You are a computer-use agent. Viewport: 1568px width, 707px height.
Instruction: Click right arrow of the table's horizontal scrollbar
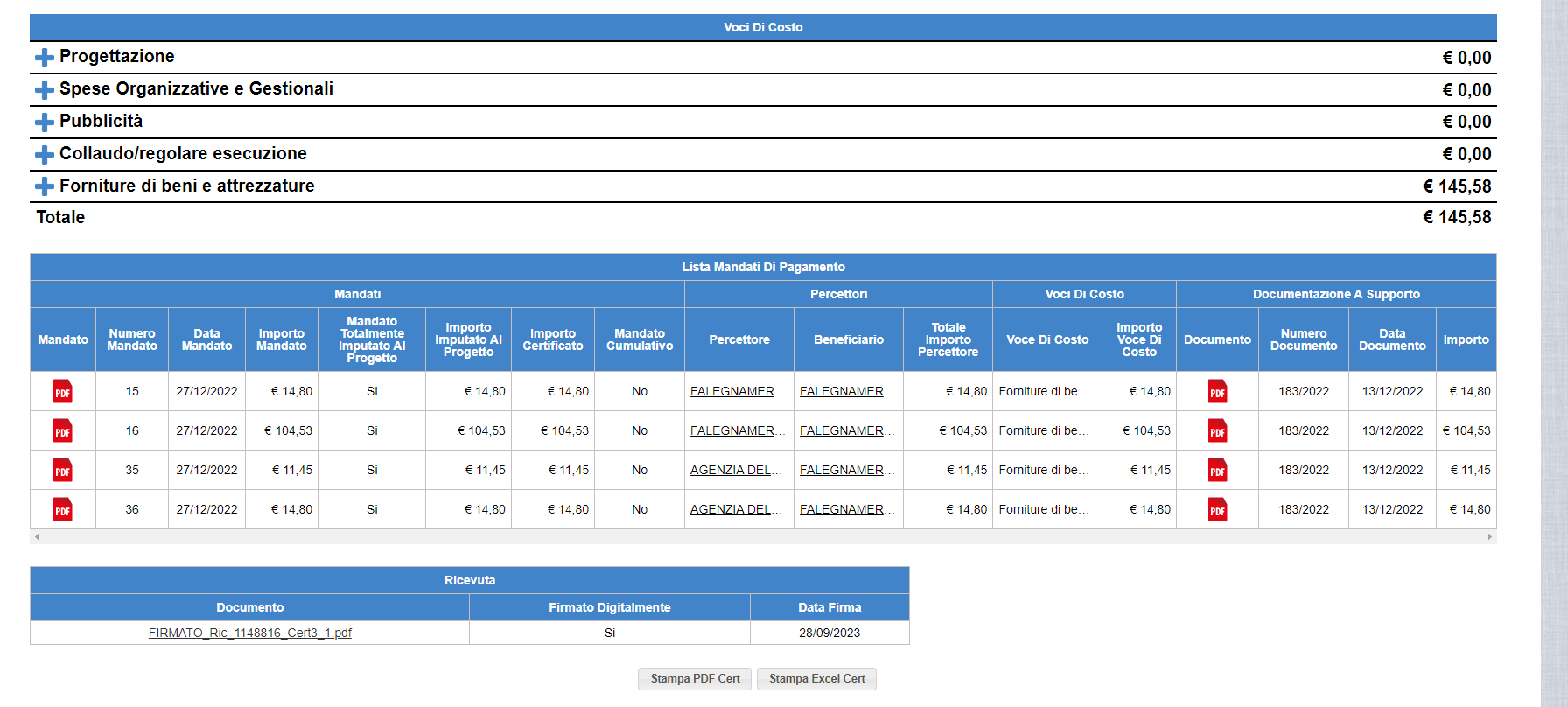click(x=1489, y=536)
